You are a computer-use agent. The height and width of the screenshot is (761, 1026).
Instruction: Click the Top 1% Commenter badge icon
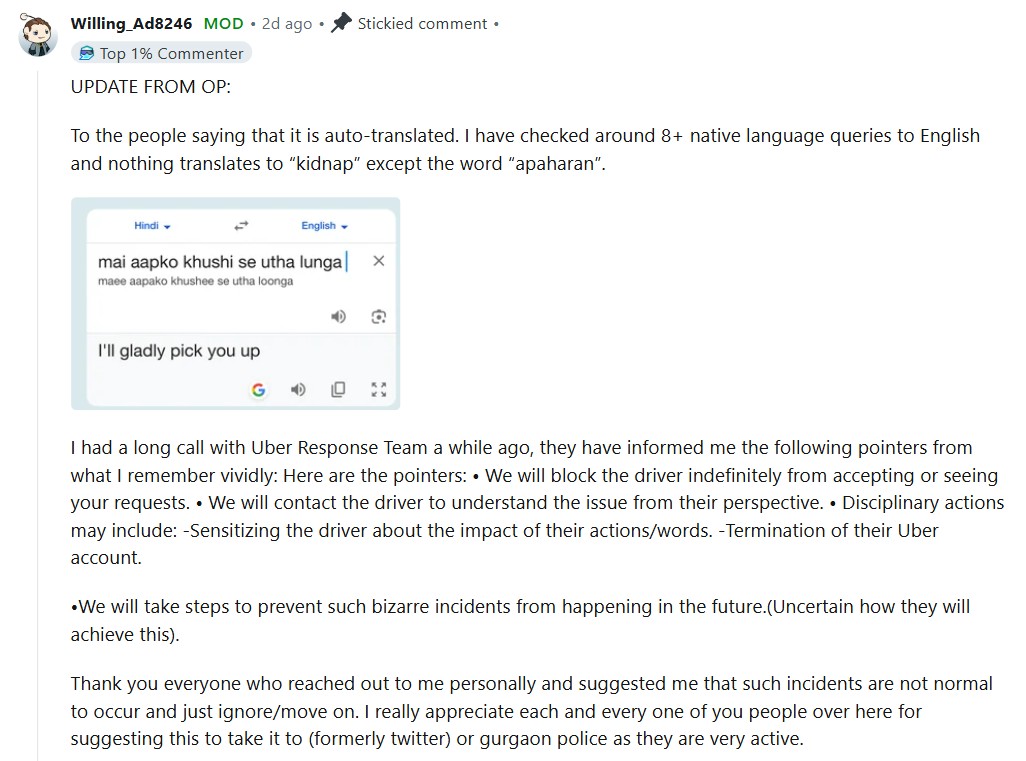86,53
